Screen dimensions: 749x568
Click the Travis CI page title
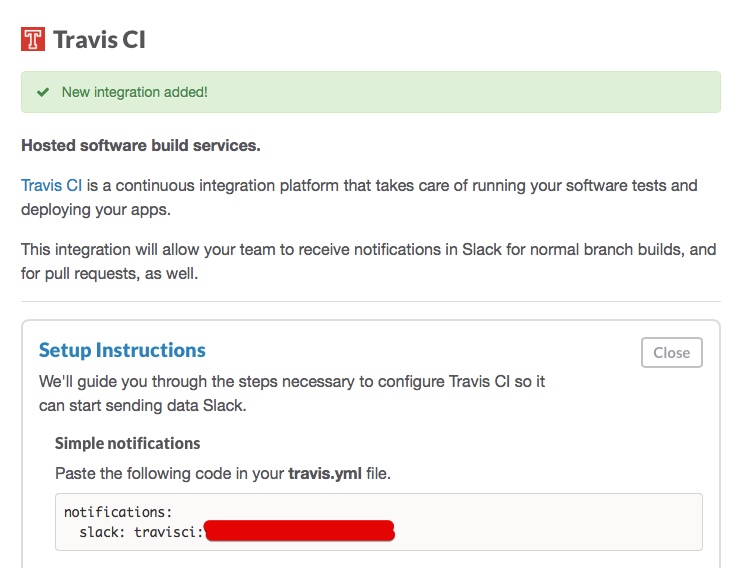pyautogui.click(x=99, y=39)
